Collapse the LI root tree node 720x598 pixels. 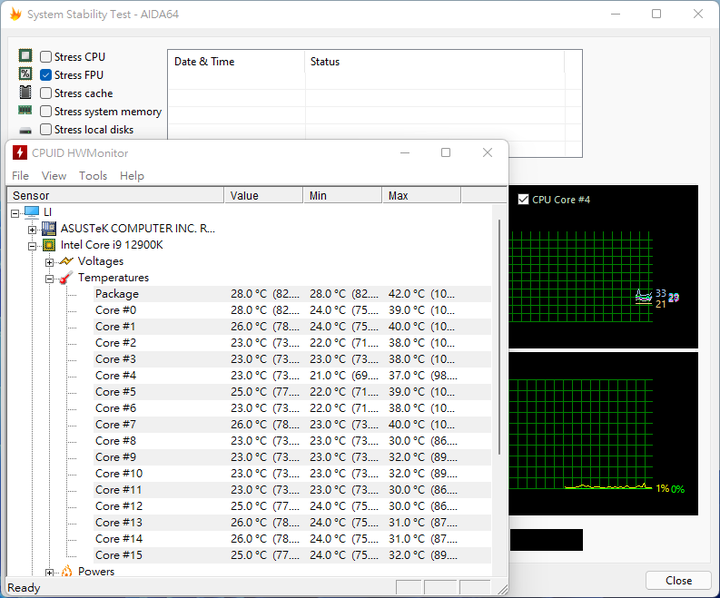[15, 214]
